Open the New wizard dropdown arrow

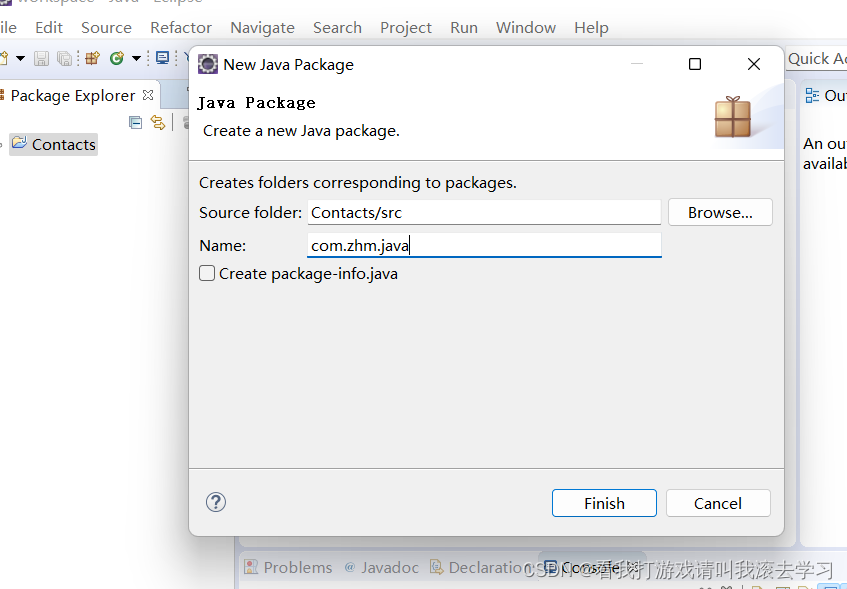tap(20, 59)
